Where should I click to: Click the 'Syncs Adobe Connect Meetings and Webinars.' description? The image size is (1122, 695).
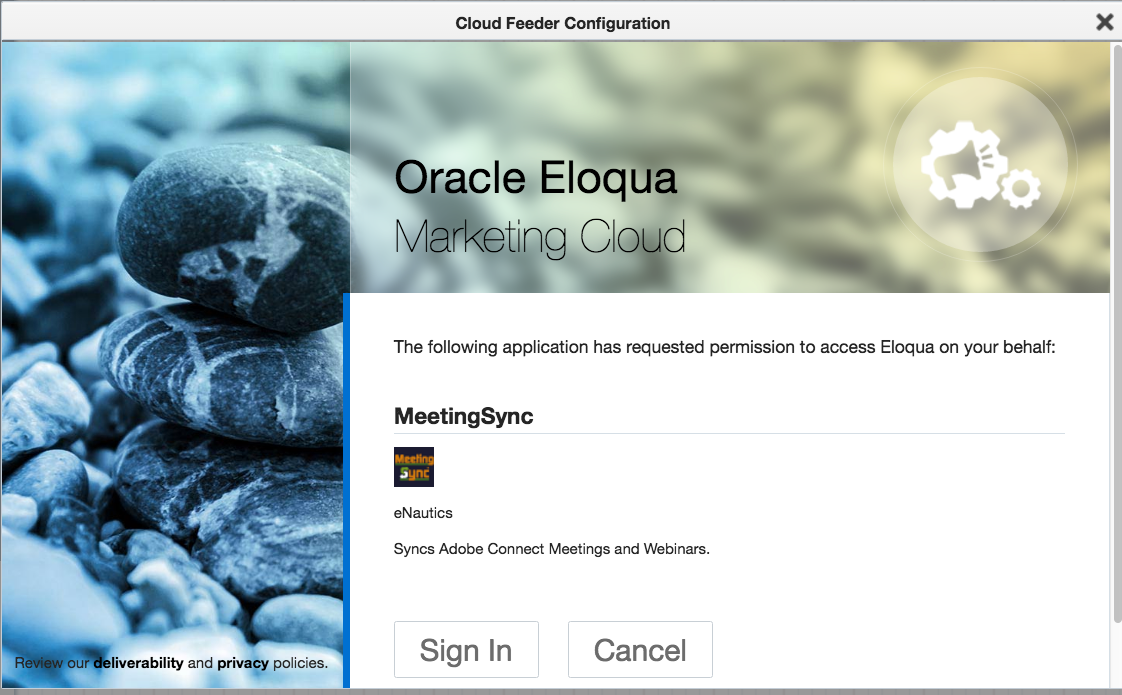click(x=552, y=549)
